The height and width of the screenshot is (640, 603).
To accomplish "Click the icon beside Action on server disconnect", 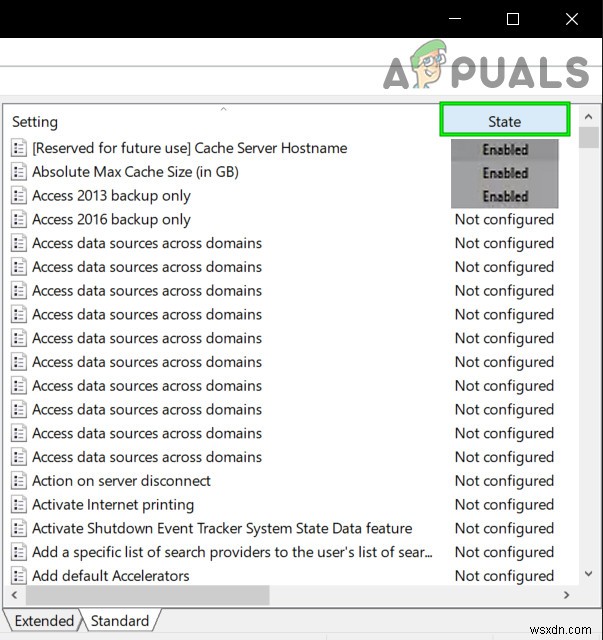I will pos(19,481).
